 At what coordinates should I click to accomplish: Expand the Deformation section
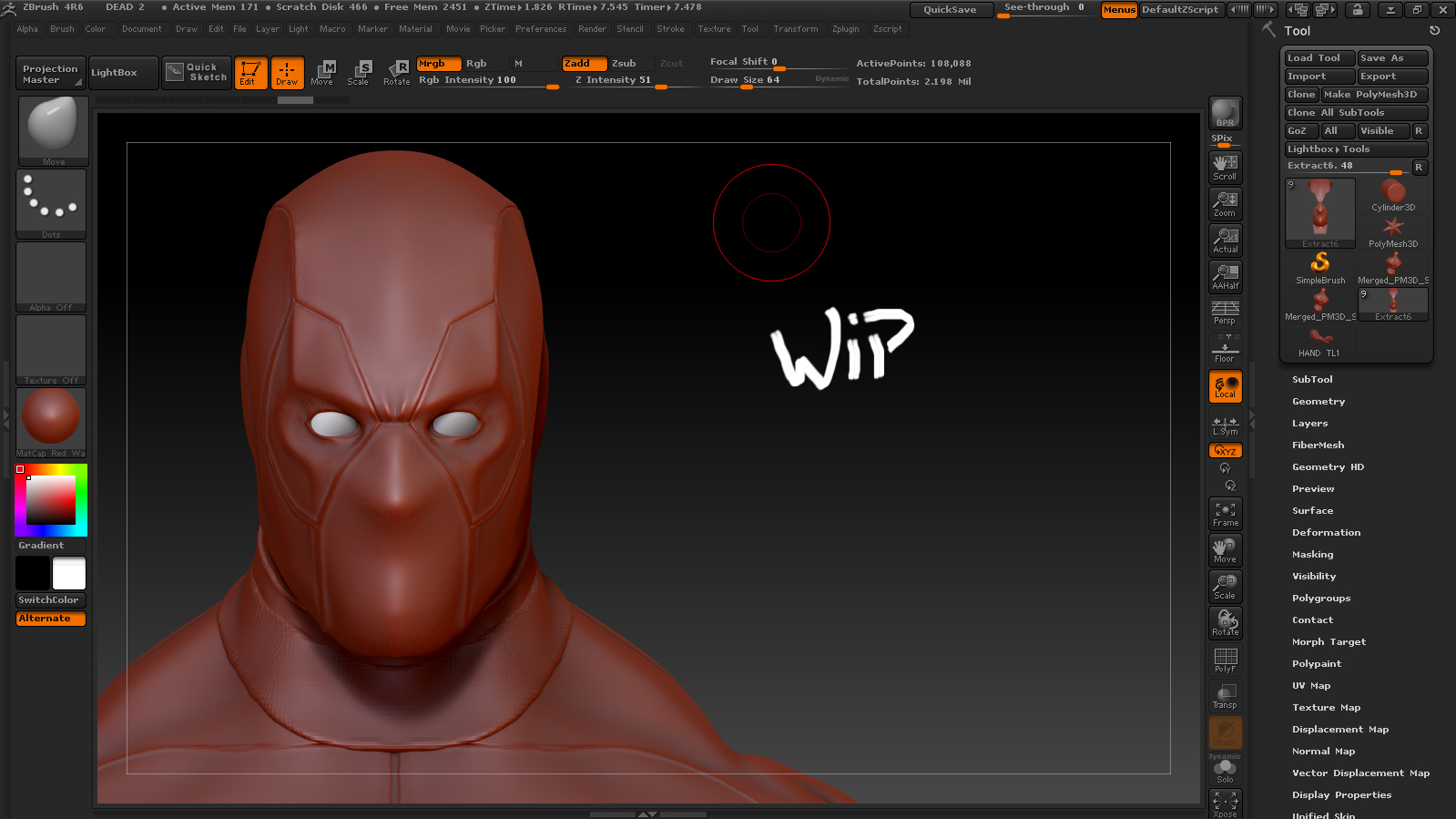point(1326,533)
